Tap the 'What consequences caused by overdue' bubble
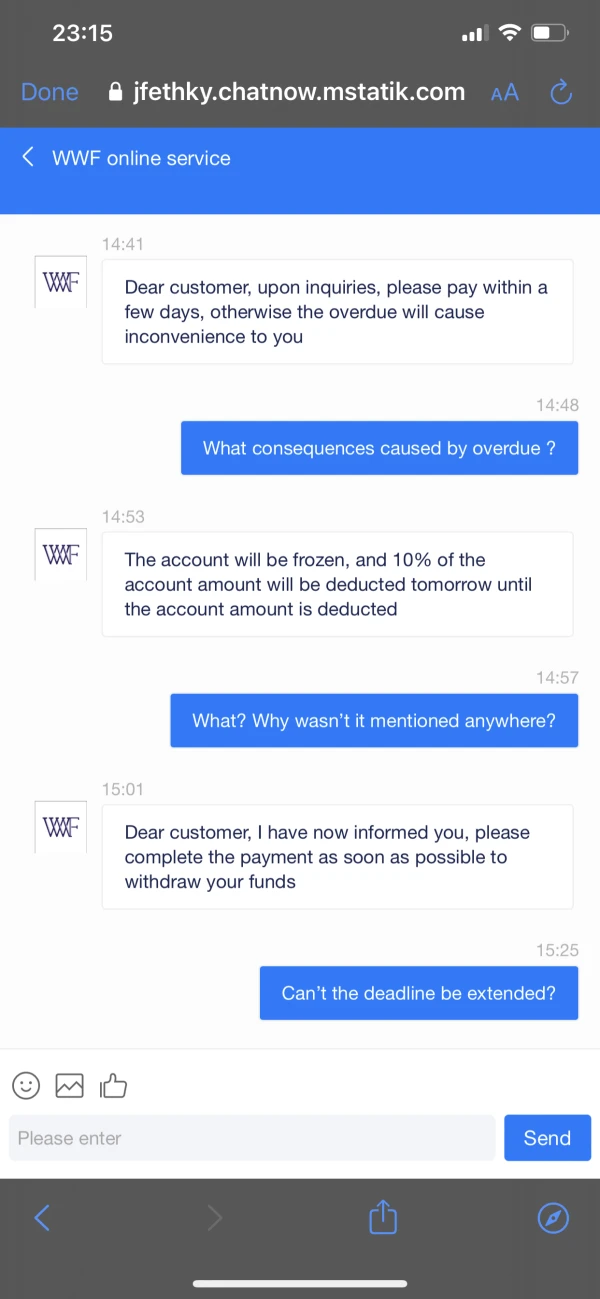 pos(379,448)
